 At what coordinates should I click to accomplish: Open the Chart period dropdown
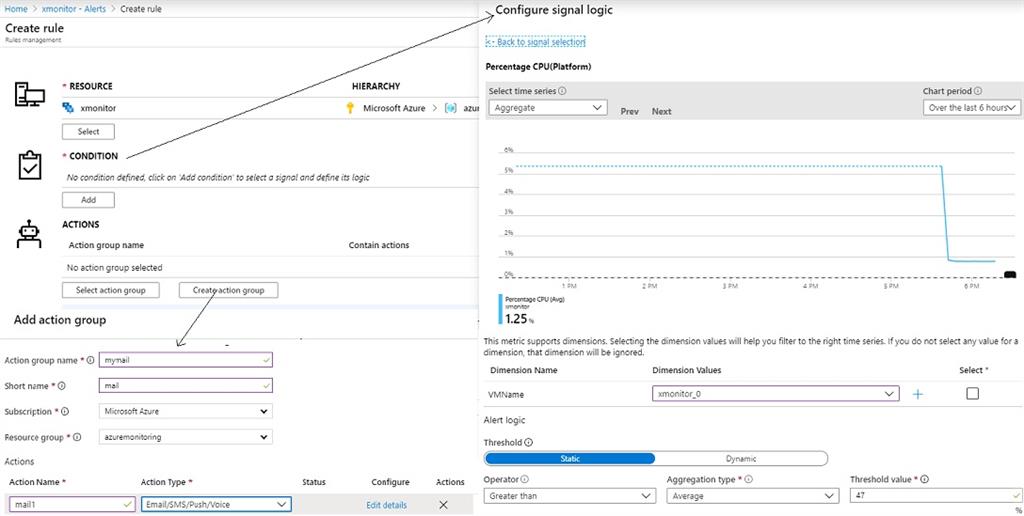pyautogui.click(x=972, y=108)
